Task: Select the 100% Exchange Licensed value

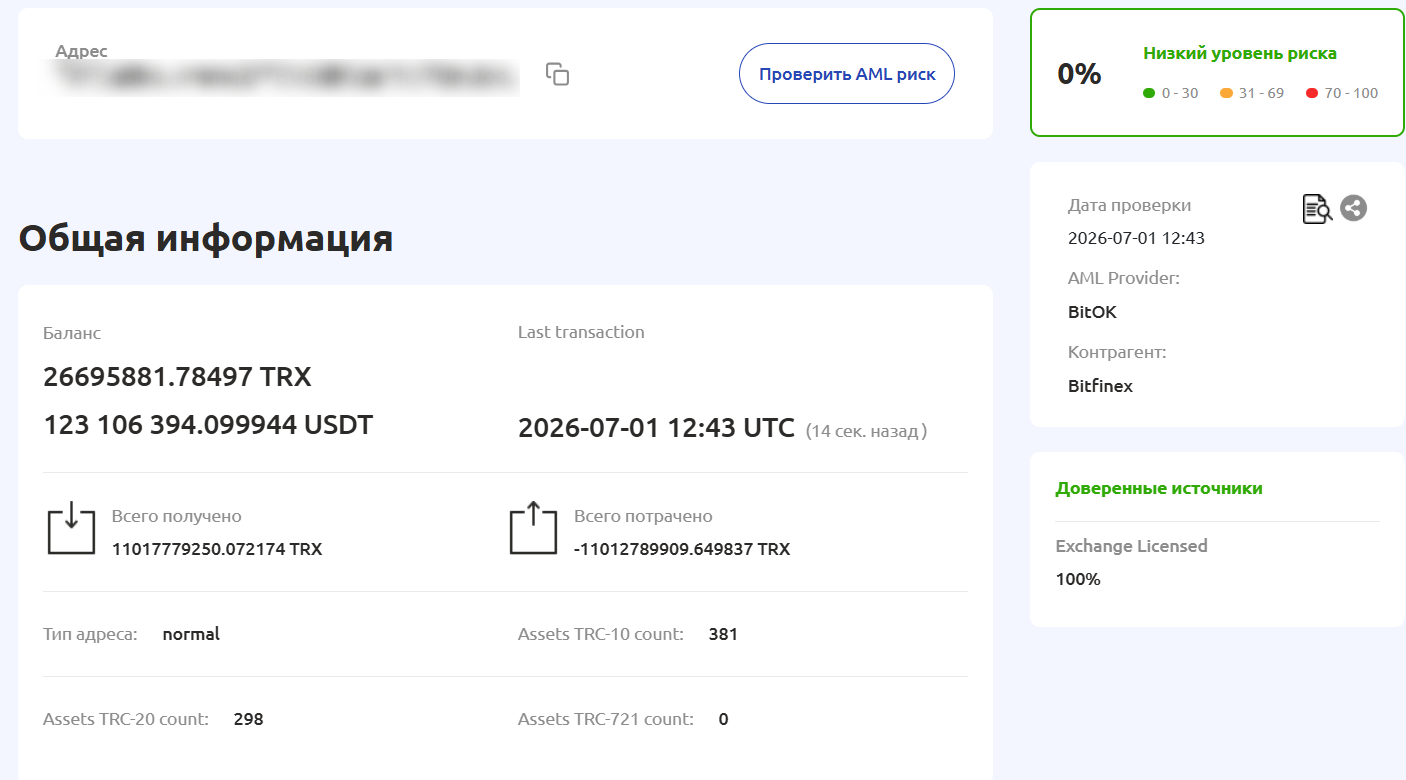Action: [1078, 579]
